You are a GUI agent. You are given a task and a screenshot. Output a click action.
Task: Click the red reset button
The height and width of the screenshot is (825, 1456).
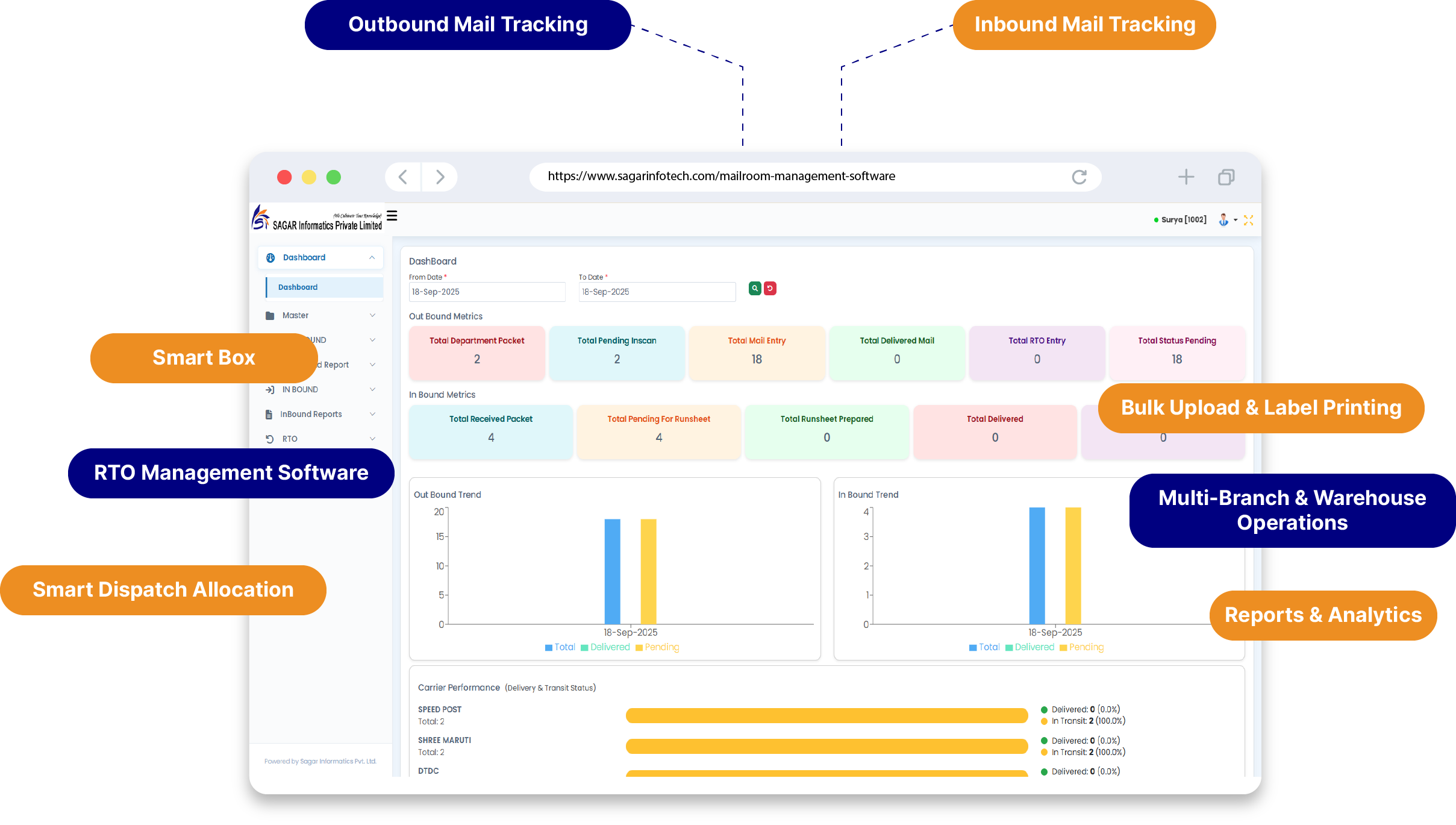pos(770,289)
